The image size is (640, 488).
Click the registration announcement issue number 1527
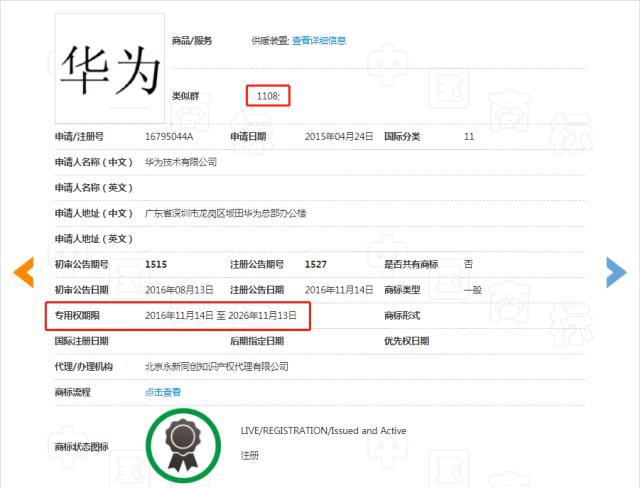tap(316, 264)
